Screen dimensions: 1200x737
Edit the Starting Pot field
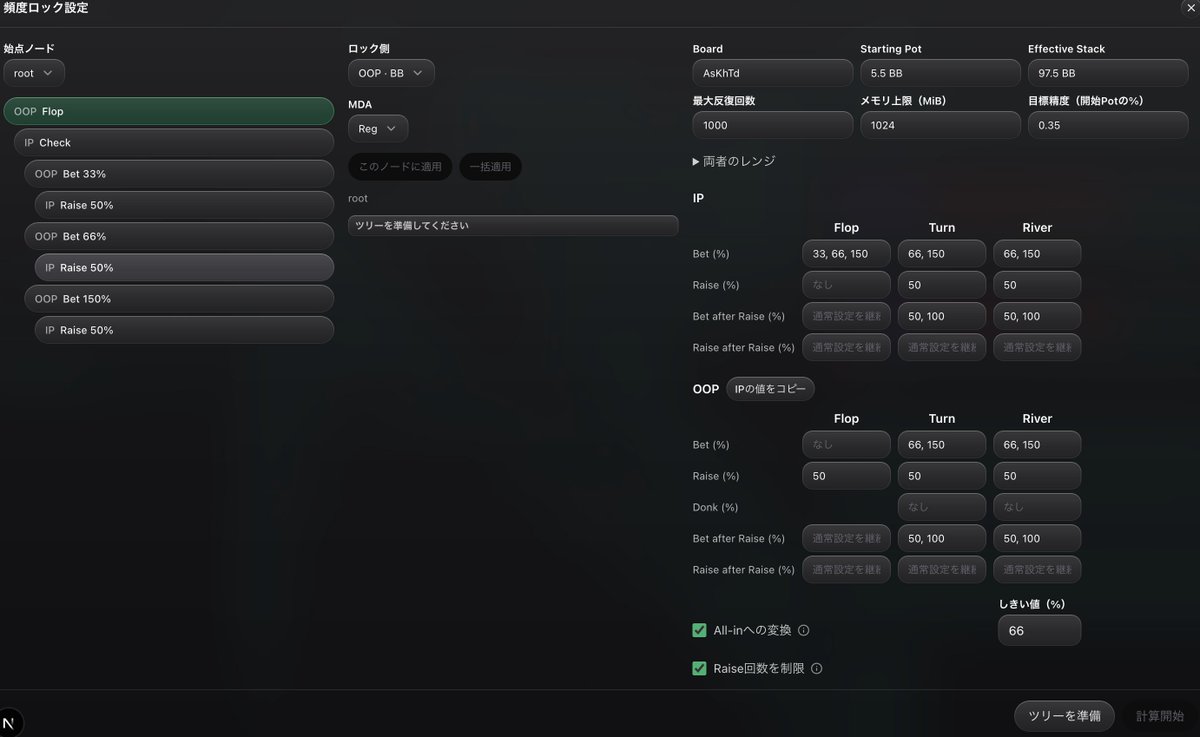tap(940, 73)
